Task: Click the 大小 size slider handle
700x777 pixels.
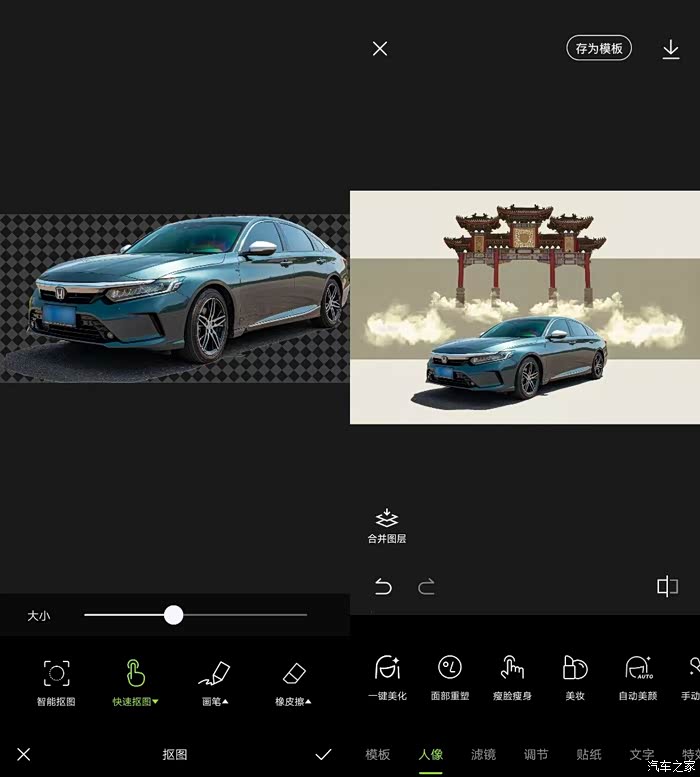Action: pos(173,615)
